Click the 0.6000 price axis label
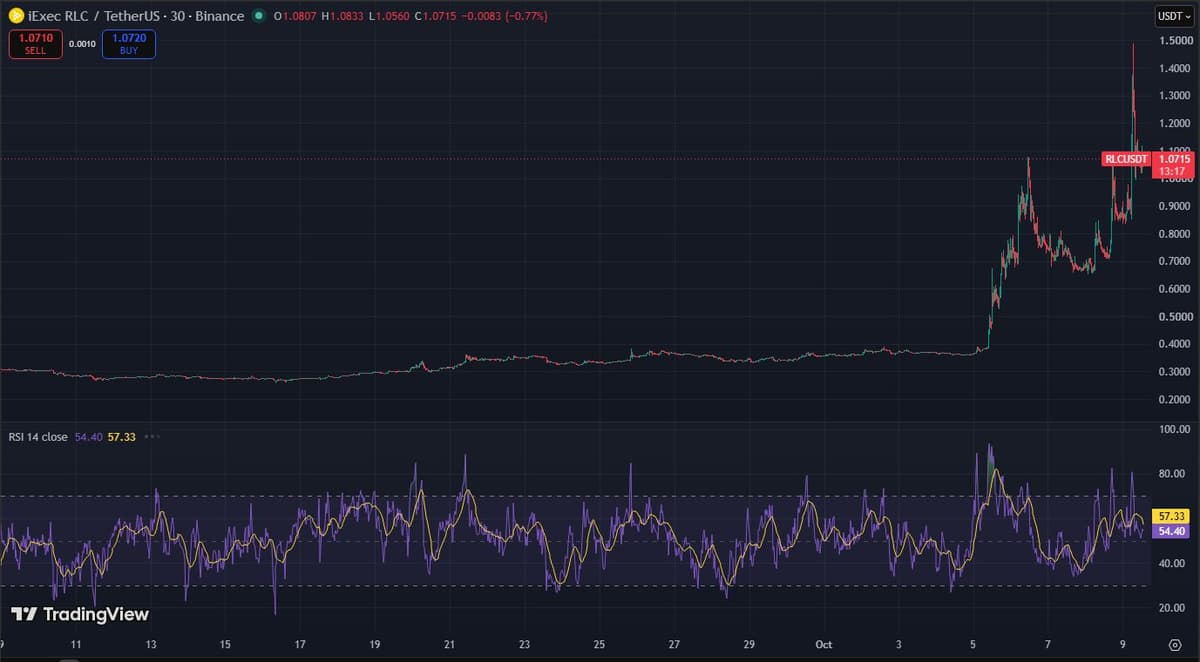 (1174, 289)
